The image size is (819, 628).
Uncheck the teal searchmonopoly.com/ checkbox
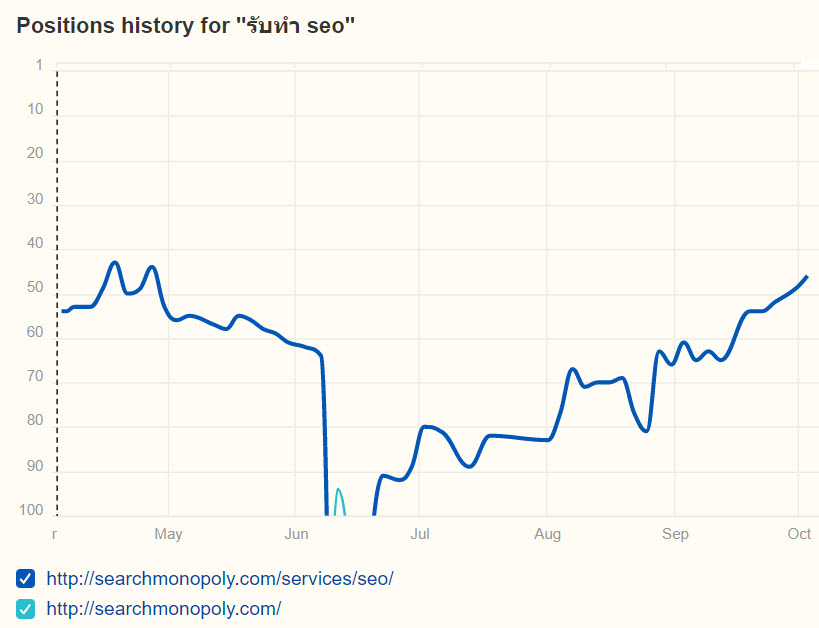(x=26, y=608)
